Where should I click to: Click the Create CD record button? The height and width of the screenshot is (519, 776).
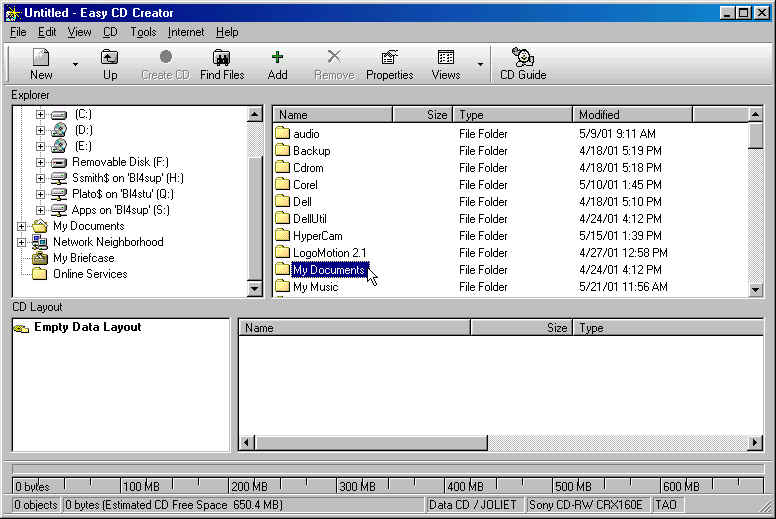click(x=165, y=64)
